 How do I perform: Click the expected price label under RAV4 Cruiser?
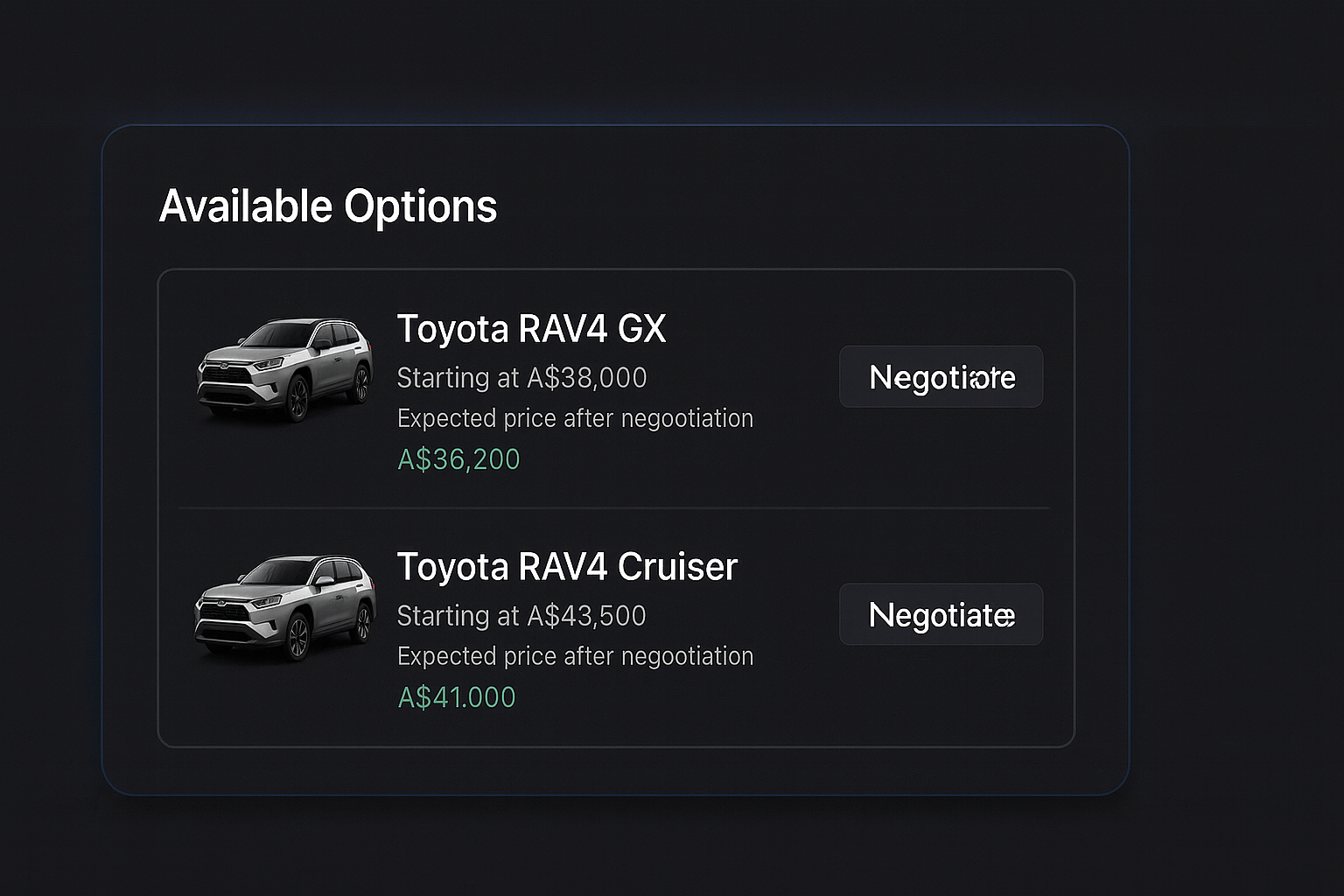(575, 656)
